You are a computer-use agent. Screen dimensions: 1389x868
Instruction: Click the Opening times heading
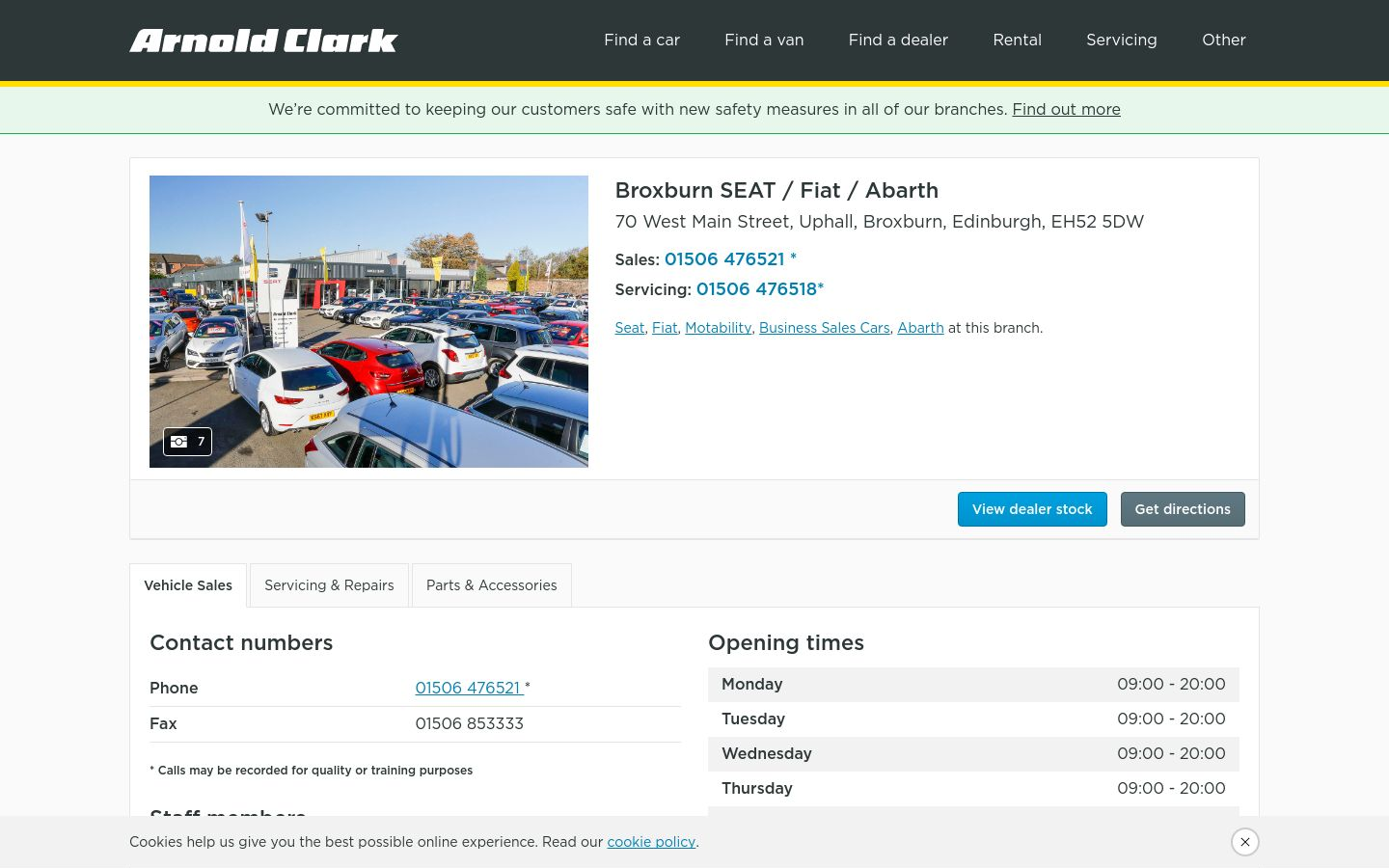click(786, 642)
